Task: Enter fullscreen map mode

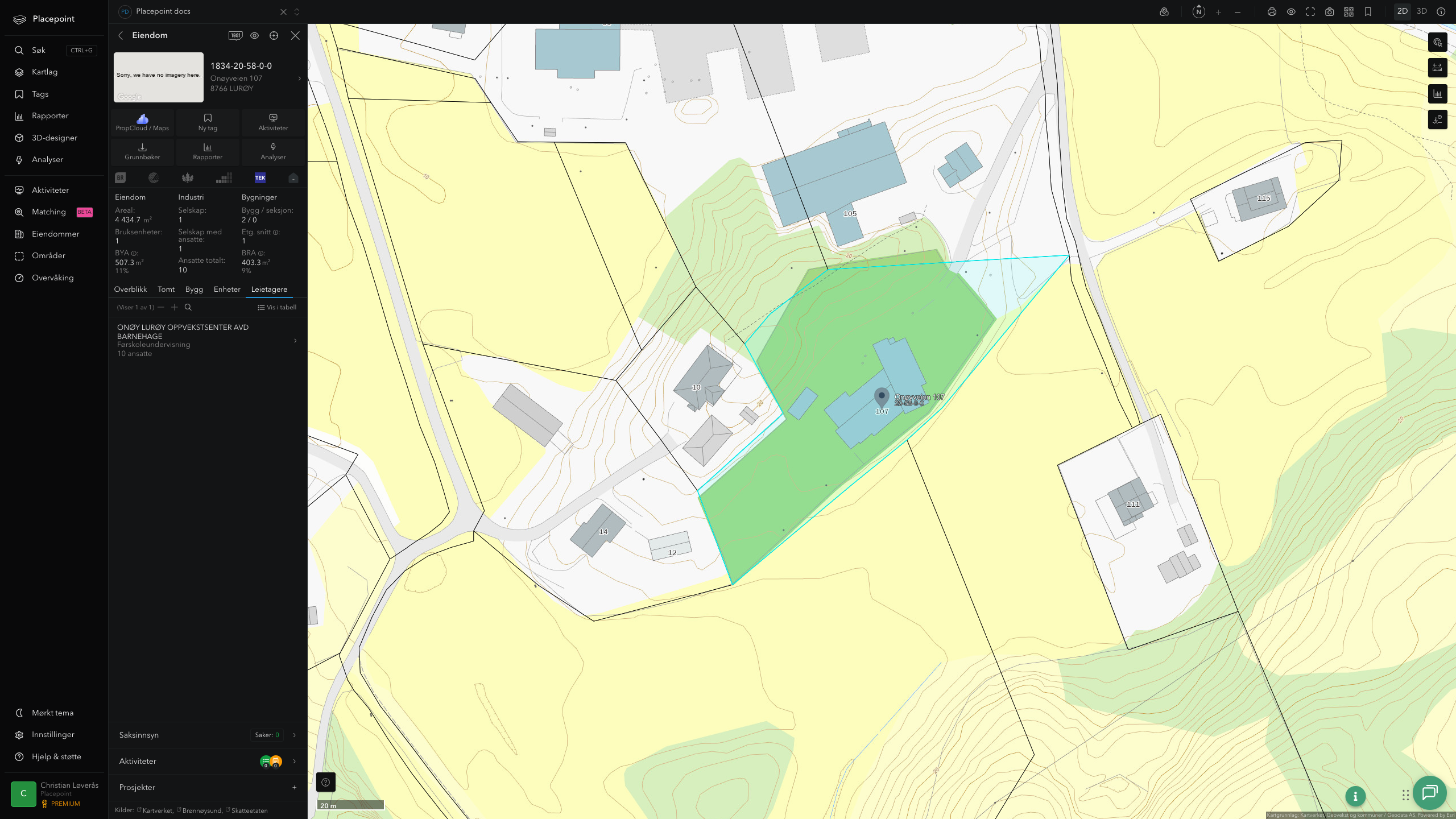Action: tap(1310, 11)
